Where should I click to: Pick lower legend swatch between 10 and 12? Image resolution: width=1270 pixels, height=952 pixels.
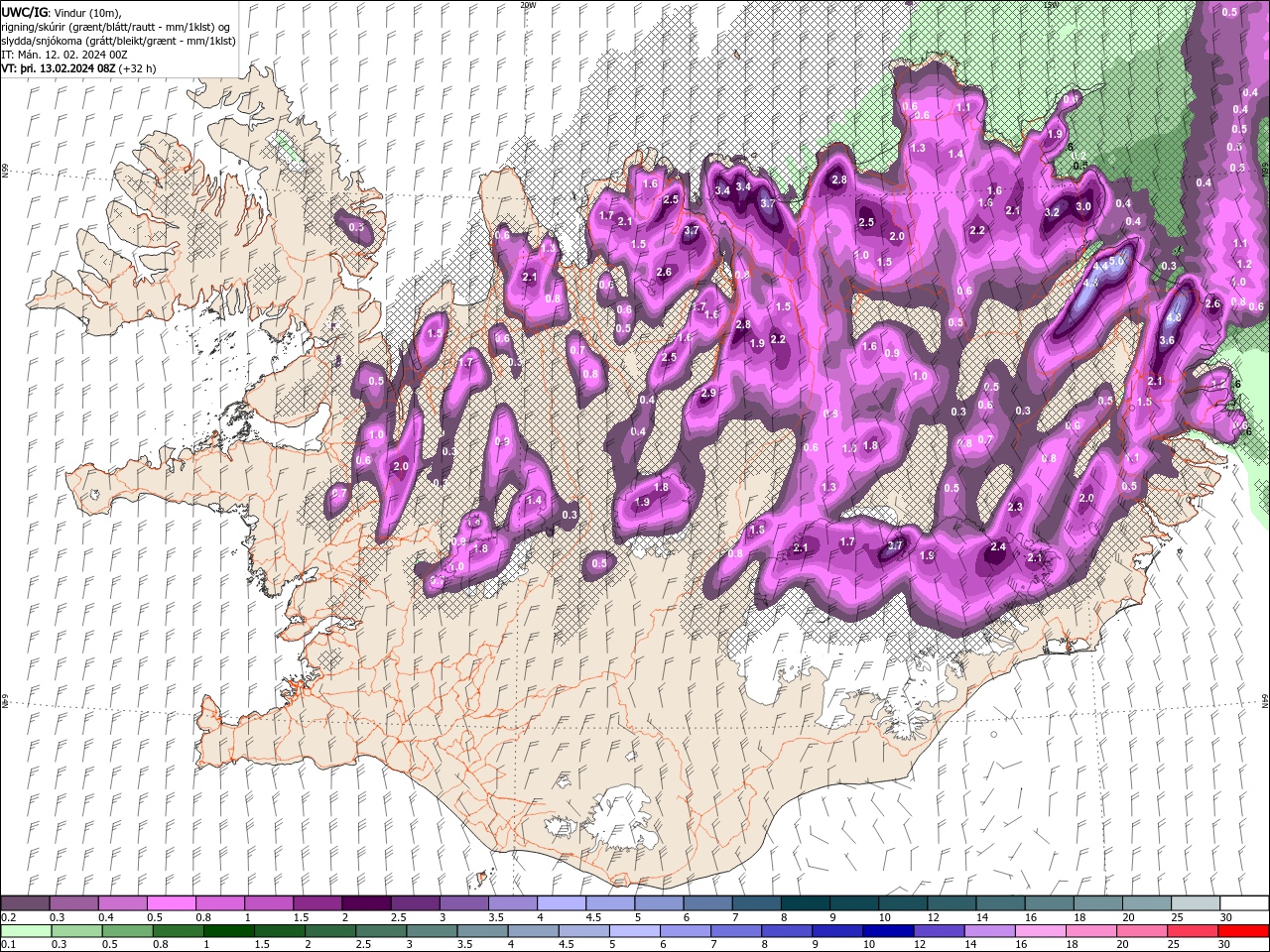pyautogui.click(x=888, y=931)
